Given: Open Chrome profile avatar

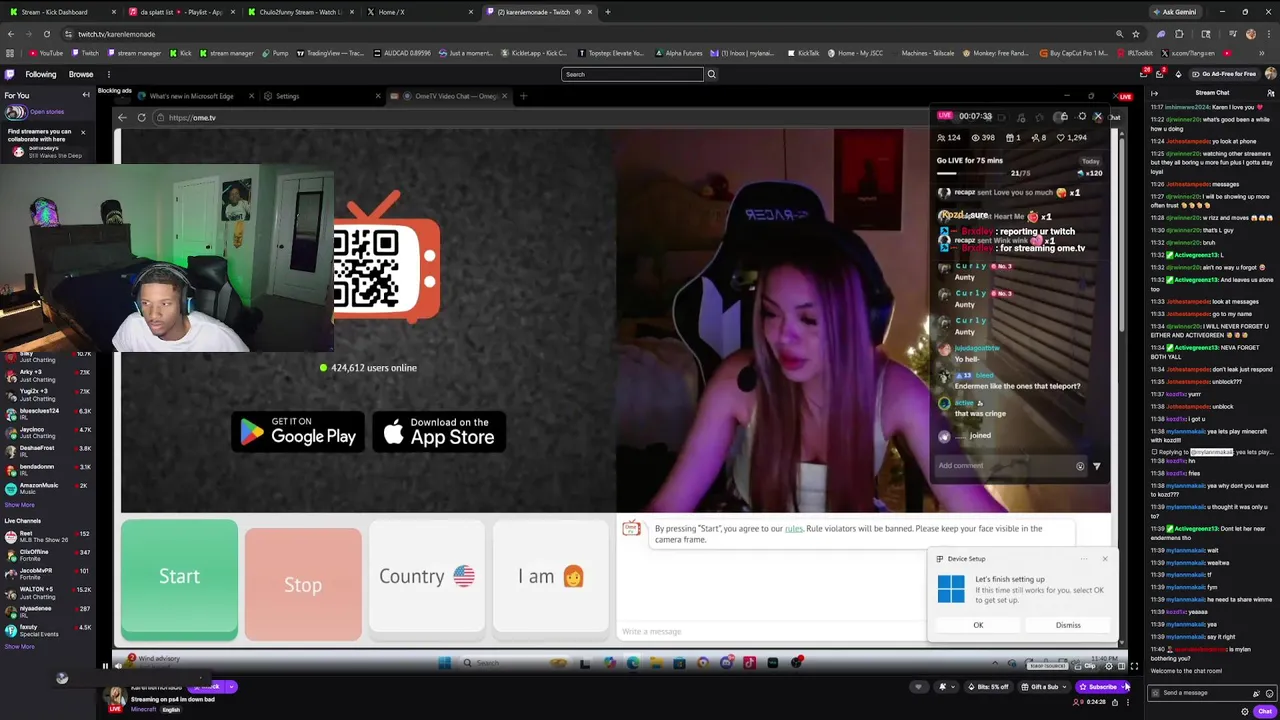Looking at the screenshot, I should pyautogui.click(x=1250, y=34).
